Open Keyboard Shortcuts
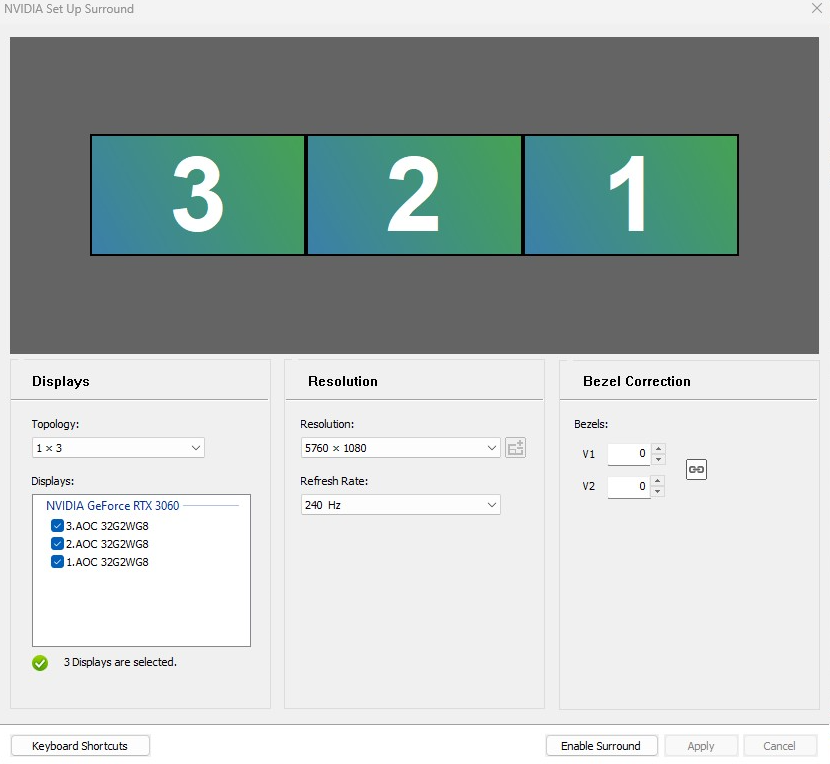This screenshot has height=764, width=830. (80, 745)
